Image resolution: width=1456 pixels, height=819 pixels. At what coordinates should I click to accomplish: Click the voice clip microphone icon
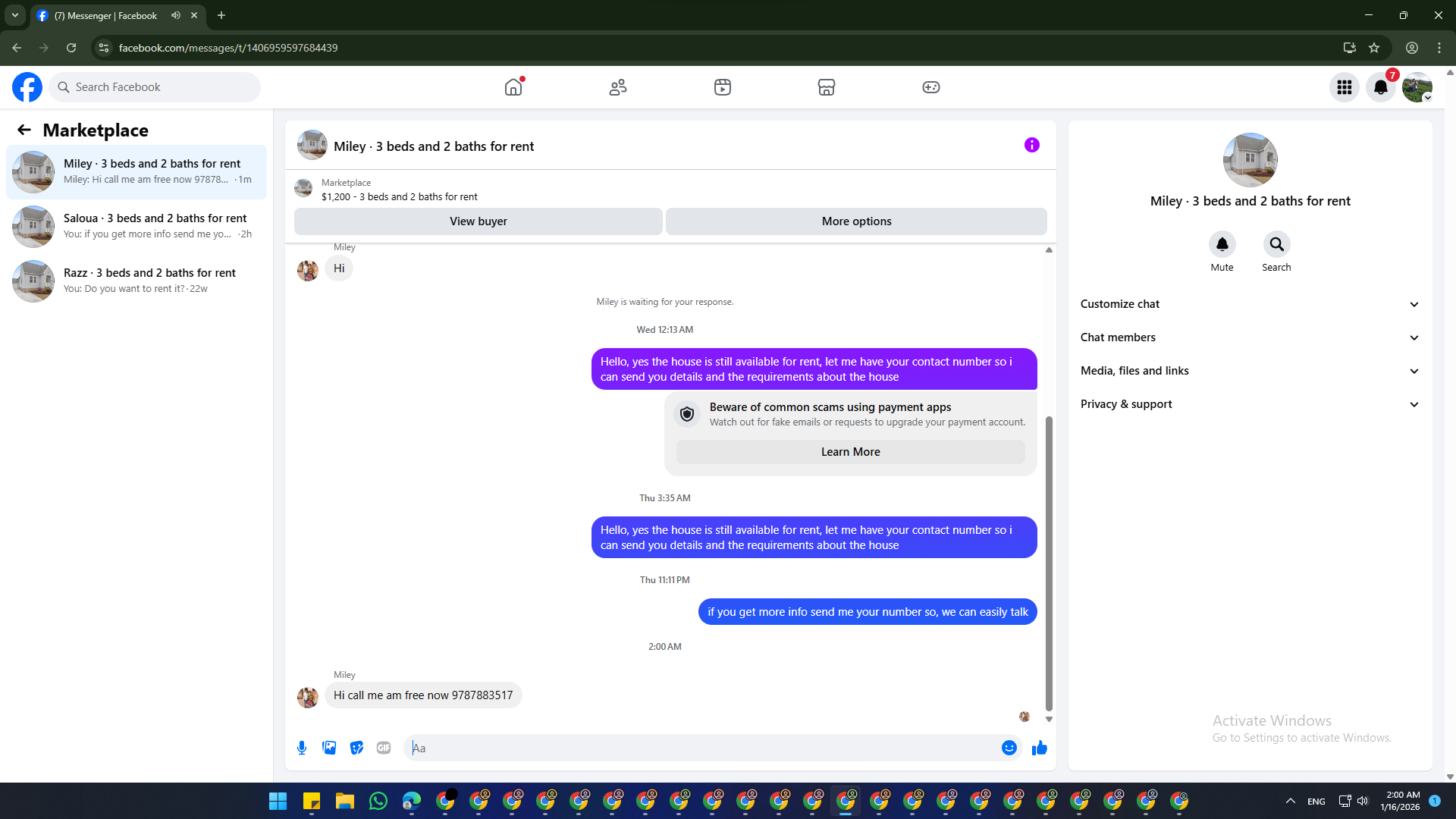click(302, 748)
